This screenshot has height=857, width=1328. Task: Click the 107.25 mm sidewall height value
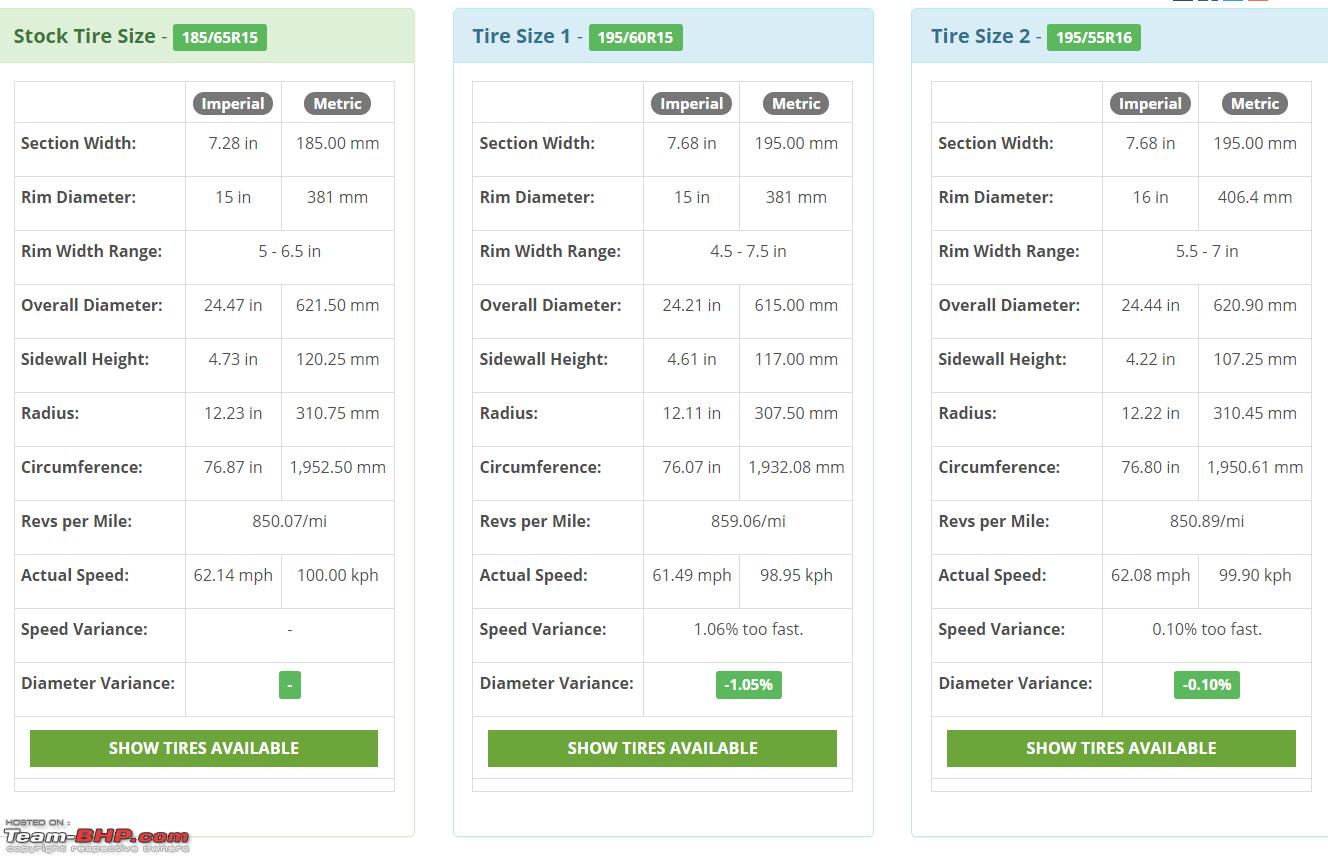1255,359
